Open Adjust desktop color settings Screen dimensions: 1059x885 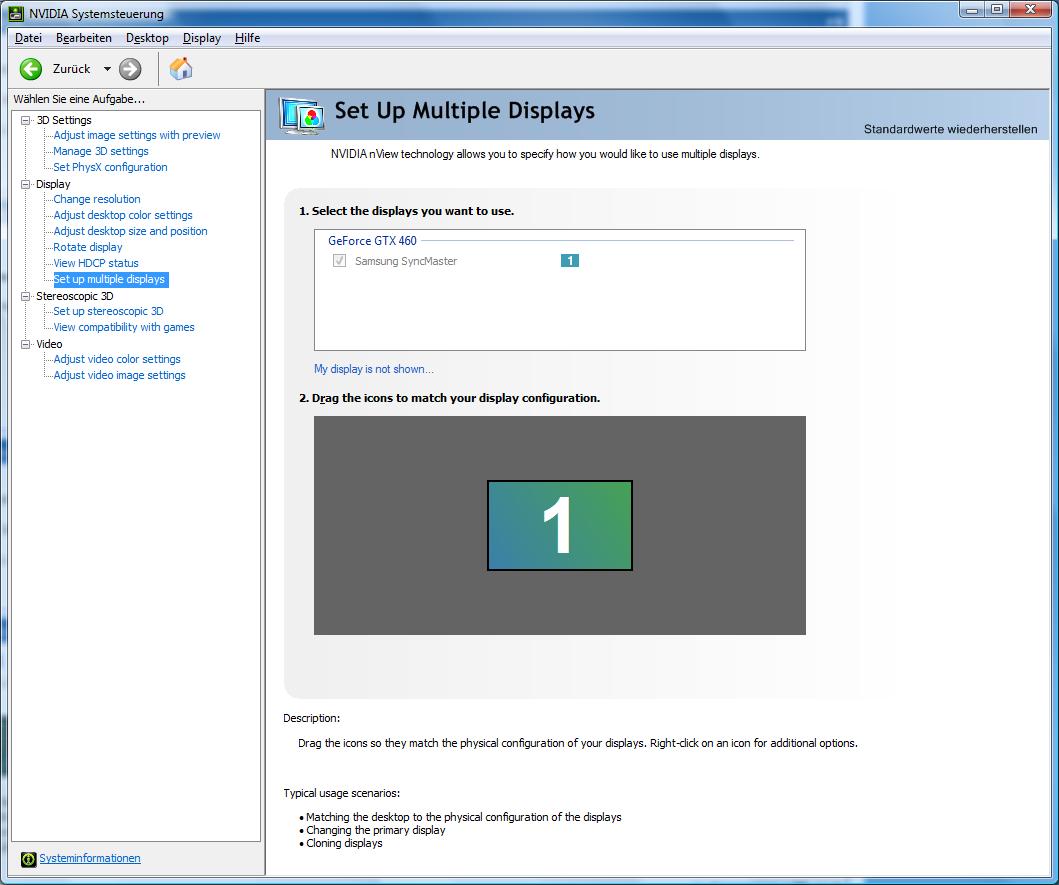pos(123,215)
